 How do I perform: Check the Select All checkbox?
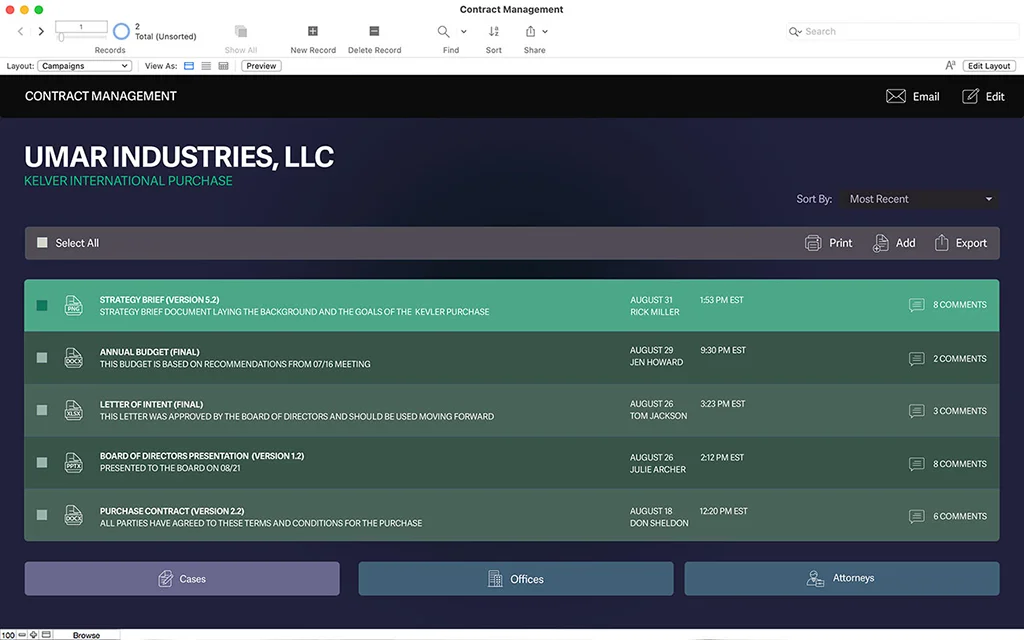42,243
